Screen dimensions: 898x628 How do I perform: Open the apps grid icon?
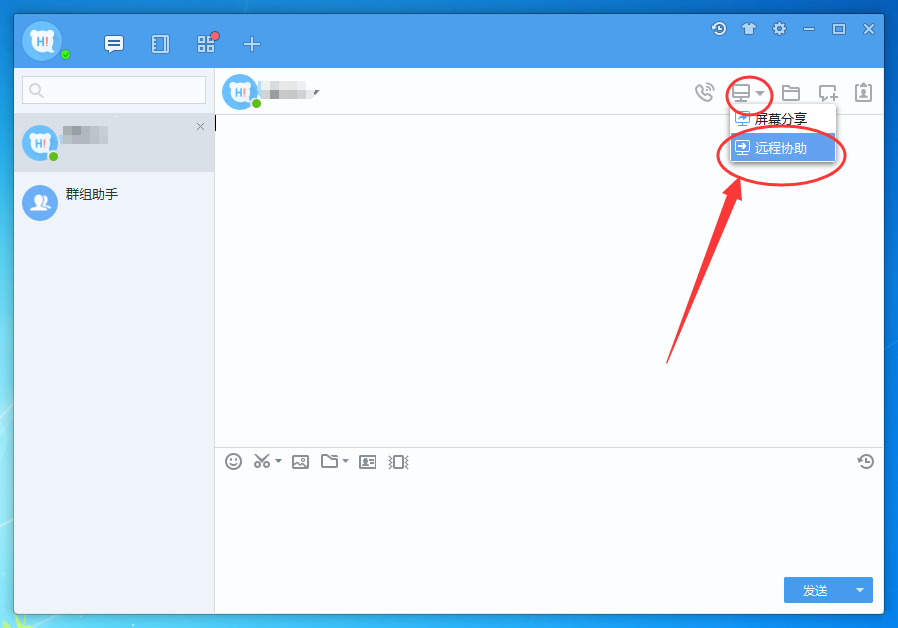point(206,44)
